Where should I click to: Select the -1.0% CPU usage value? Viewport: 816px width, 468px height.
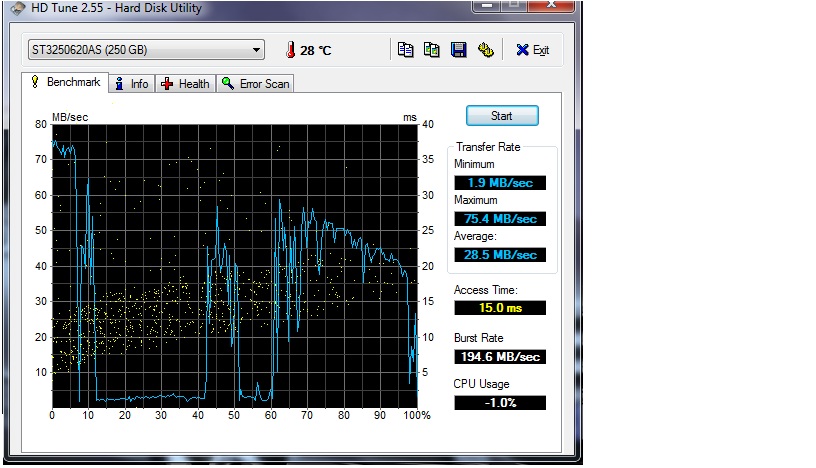coord(500,403)
